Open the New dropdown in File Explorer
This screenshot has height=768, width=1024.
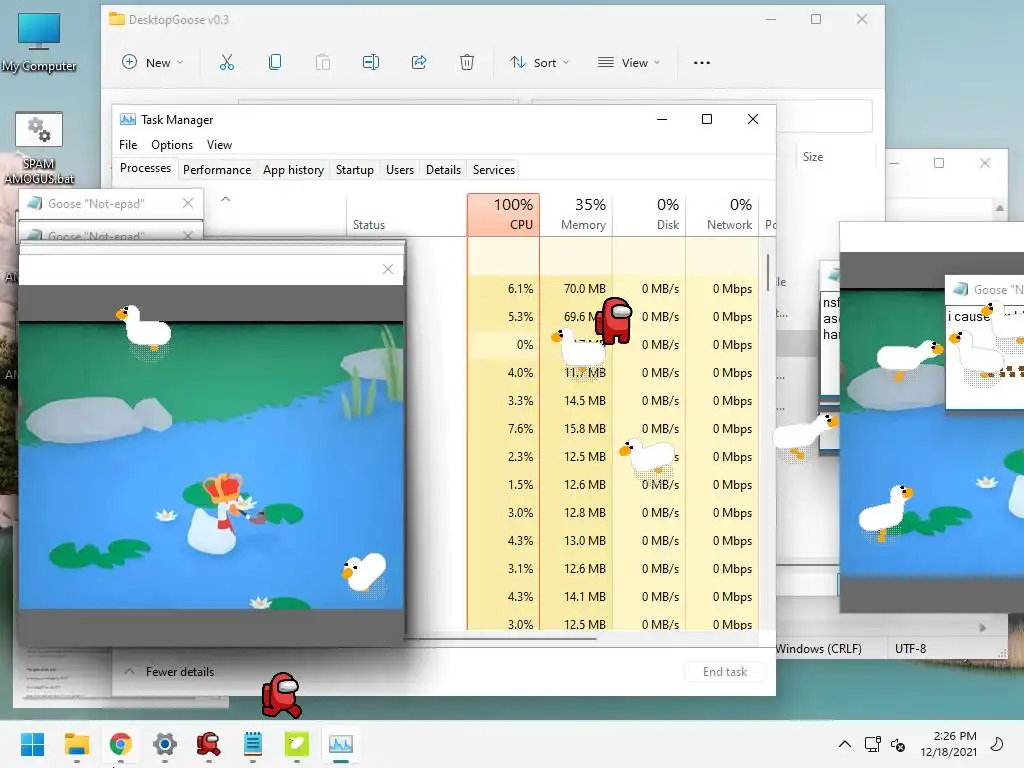(x=153, y=63)
